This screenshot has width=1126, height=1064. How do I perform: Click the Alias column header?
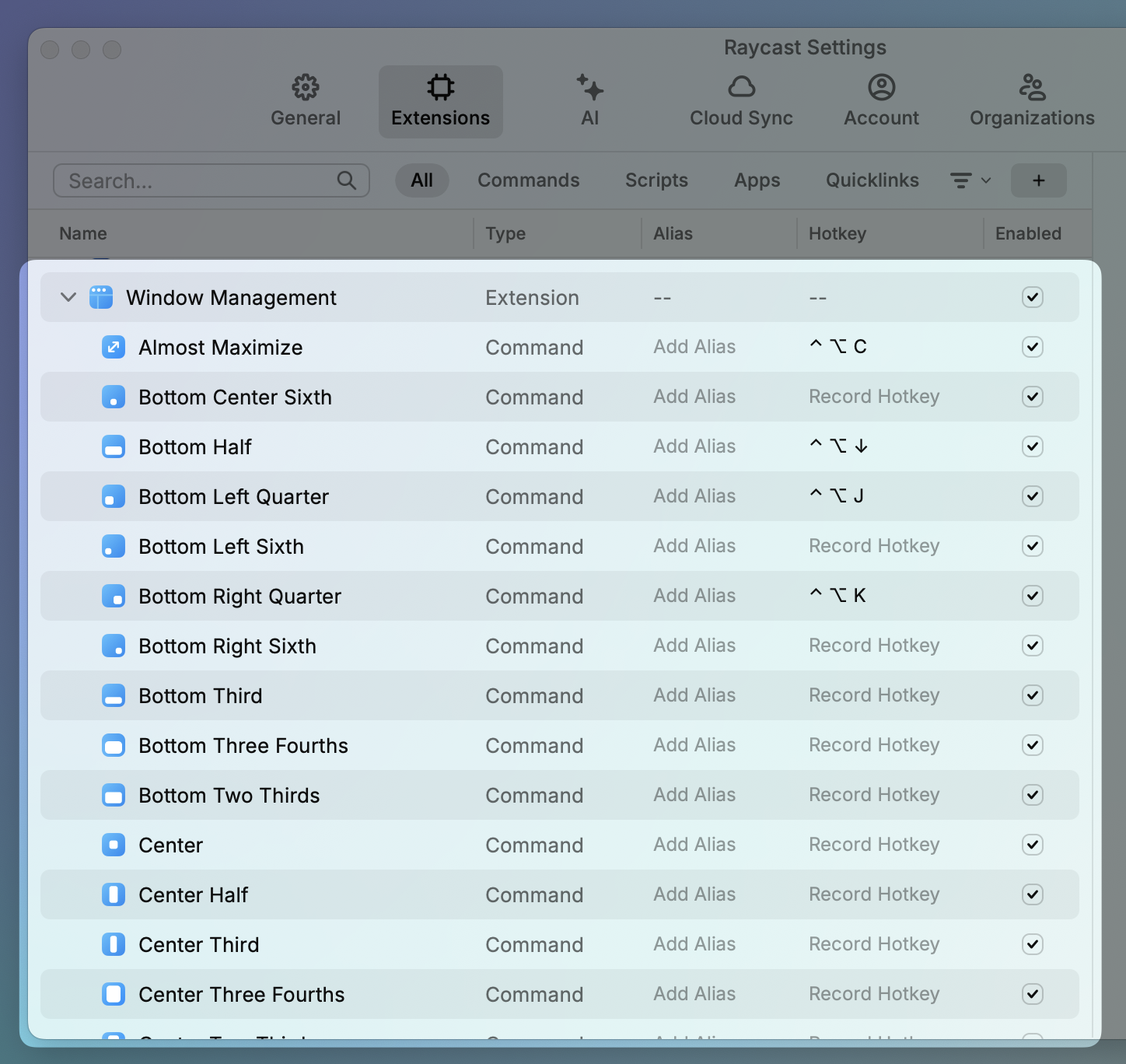pos(673,233)
